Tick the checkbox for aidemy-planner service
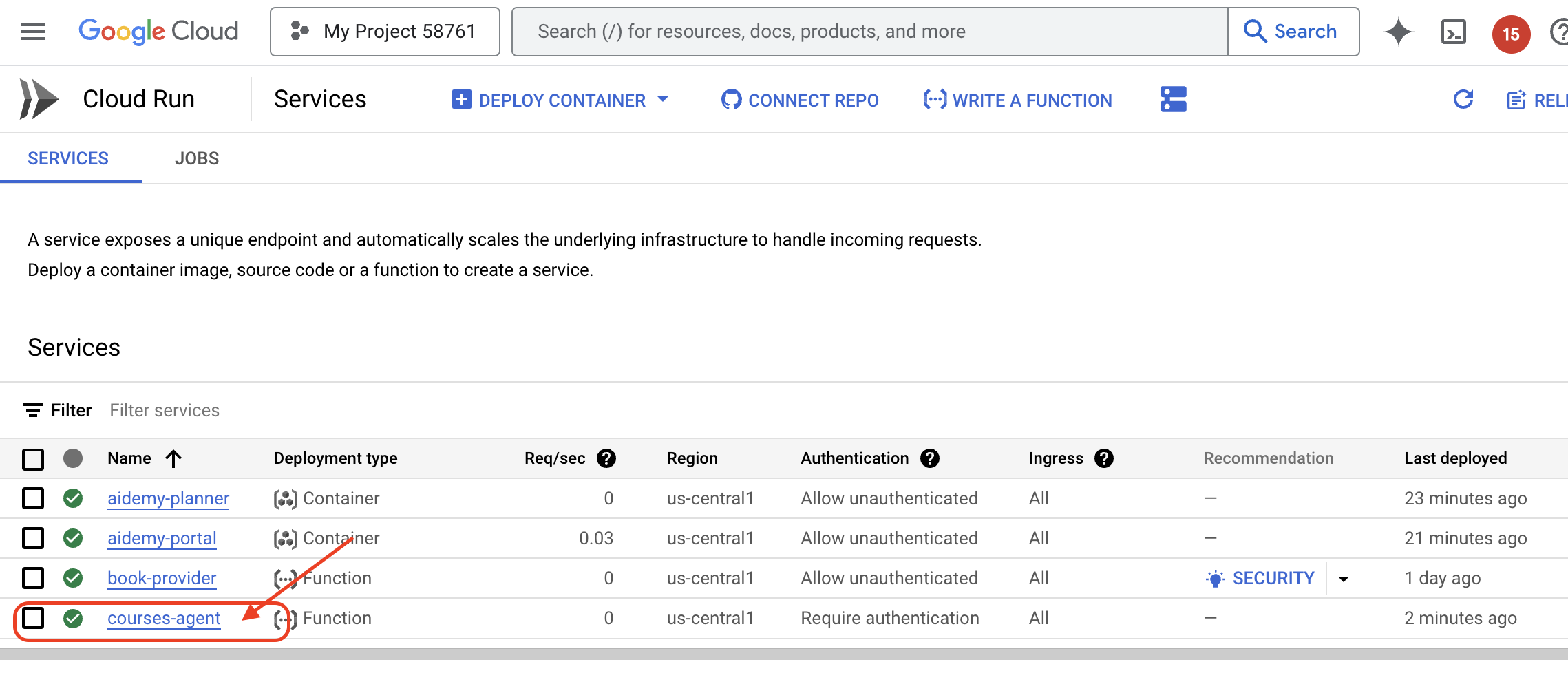The image size is (1568, 684). (x=33, y=498)
